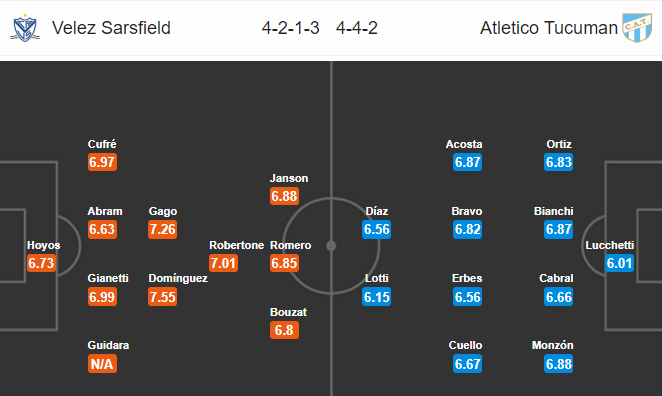The image size is (662, 396).
Task: Click the Atletico Tucuman team crest
Action: 638,27
